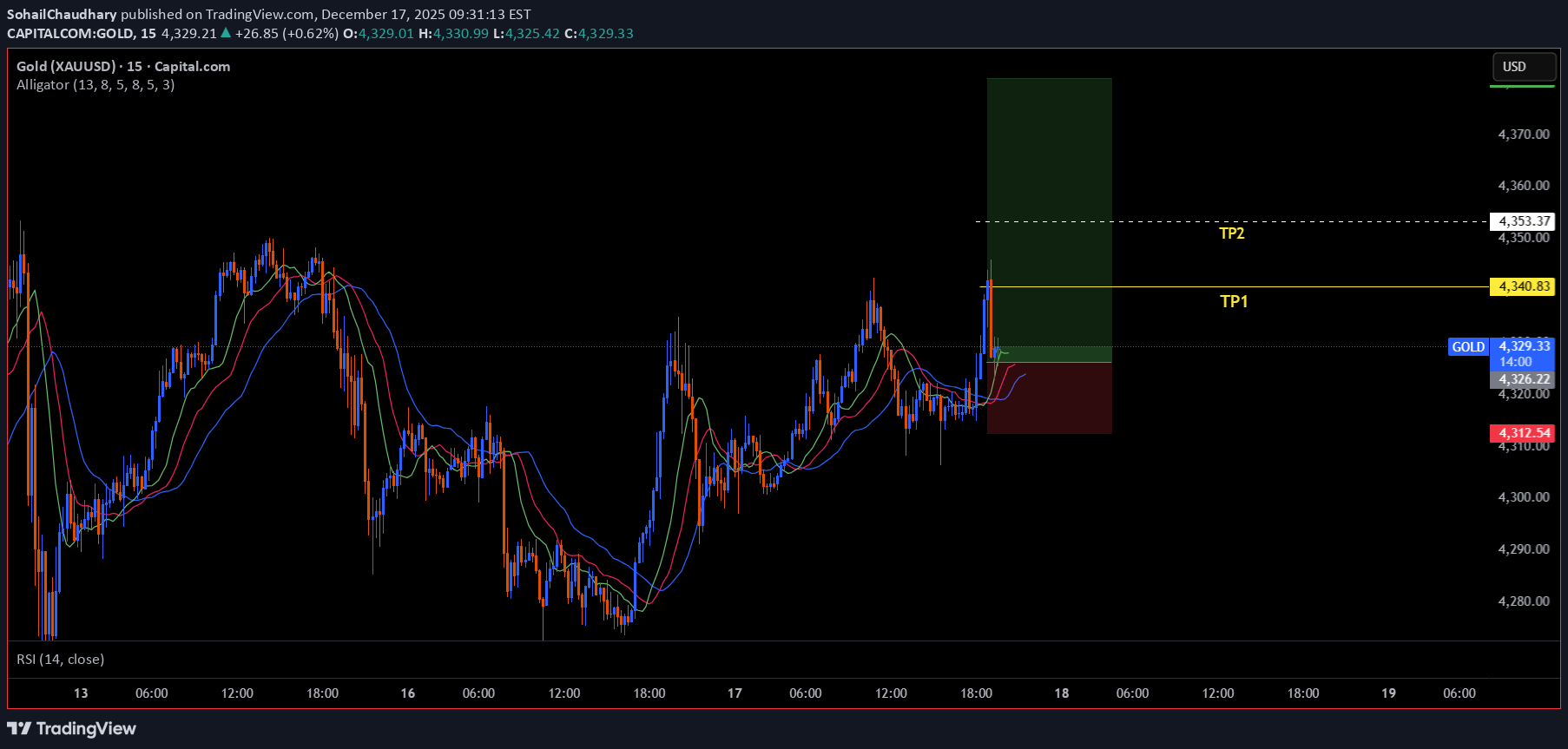This screenshot has height=749, width=1568.
Task: Click the author name SohailChaudhary
Action: click(x=62, y=15)
